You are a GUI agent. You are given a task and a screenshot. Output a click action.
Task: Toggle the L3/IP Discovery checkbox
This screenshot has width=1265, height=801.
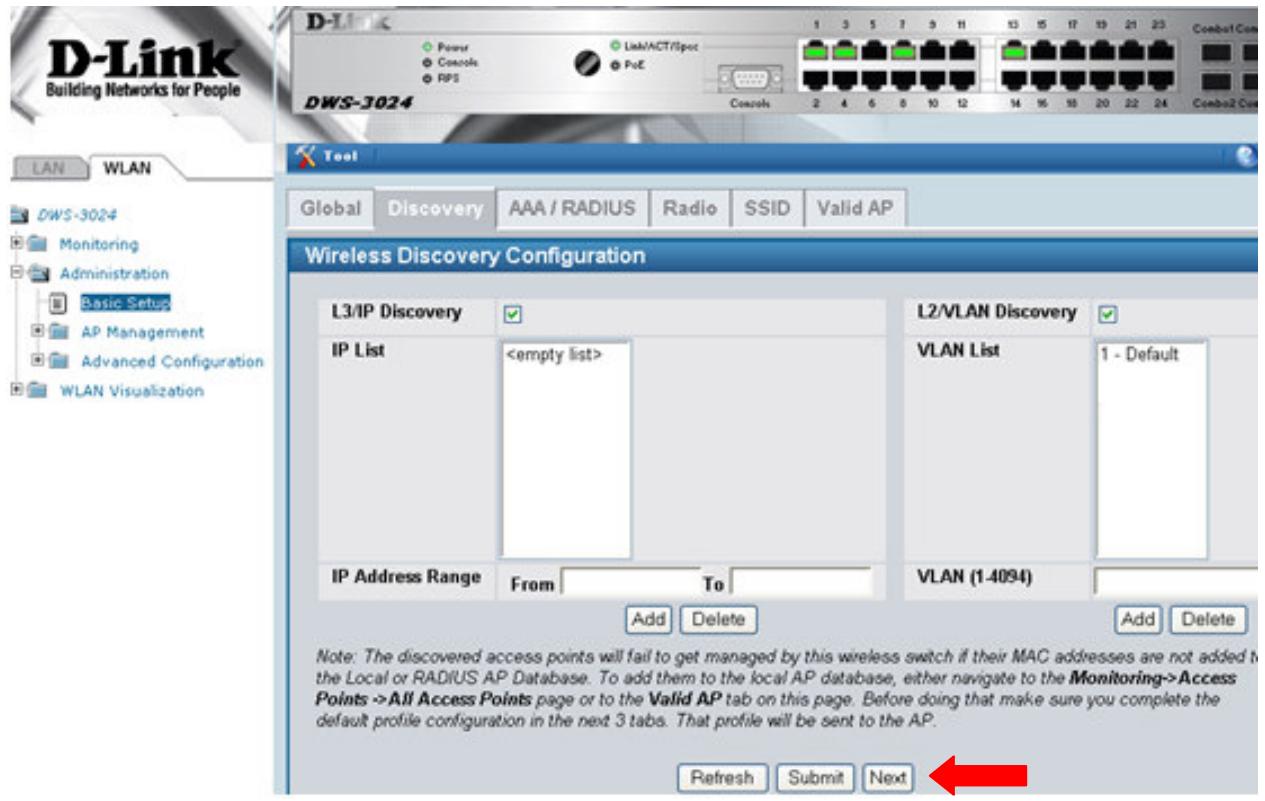coord(513,313)
